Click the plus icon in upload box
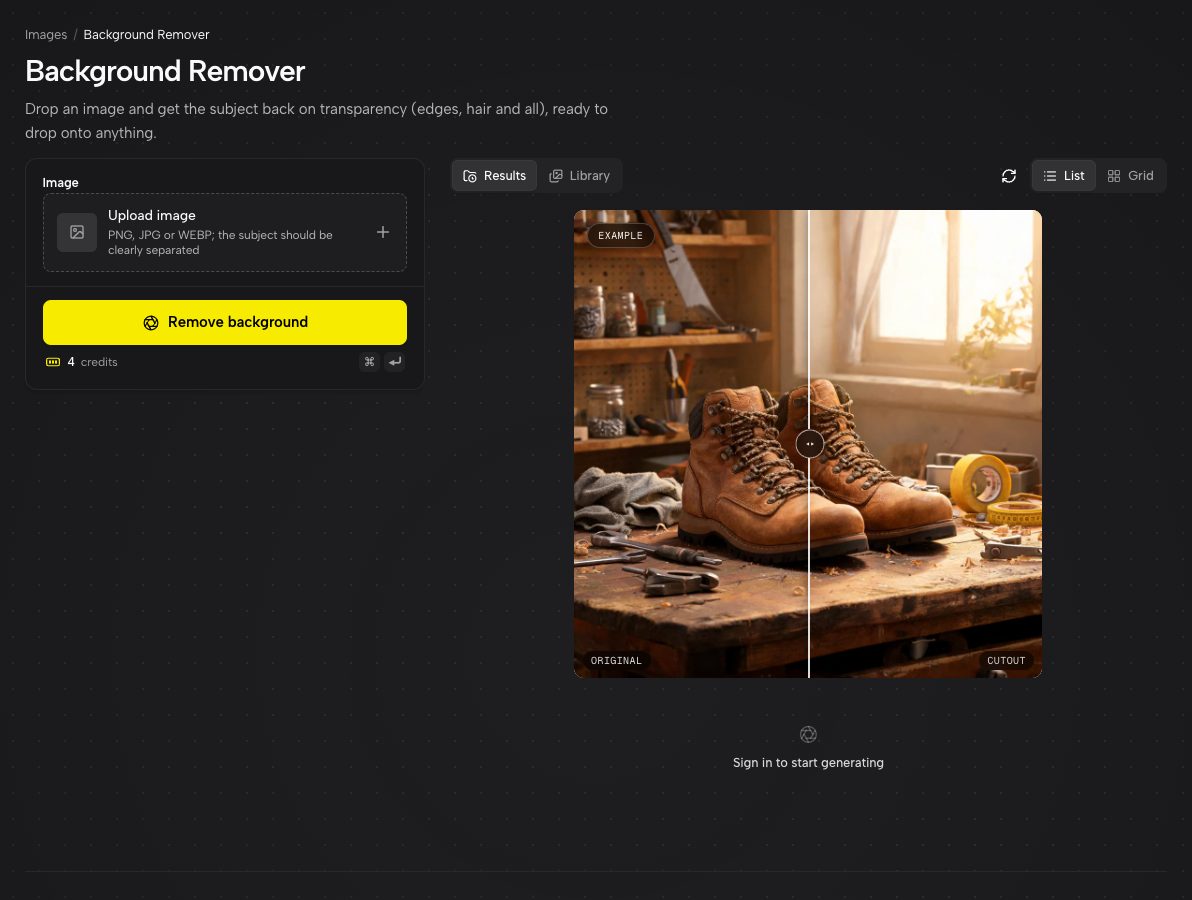This screenshot has width=1192, height=900. click(x=383, y=232)
